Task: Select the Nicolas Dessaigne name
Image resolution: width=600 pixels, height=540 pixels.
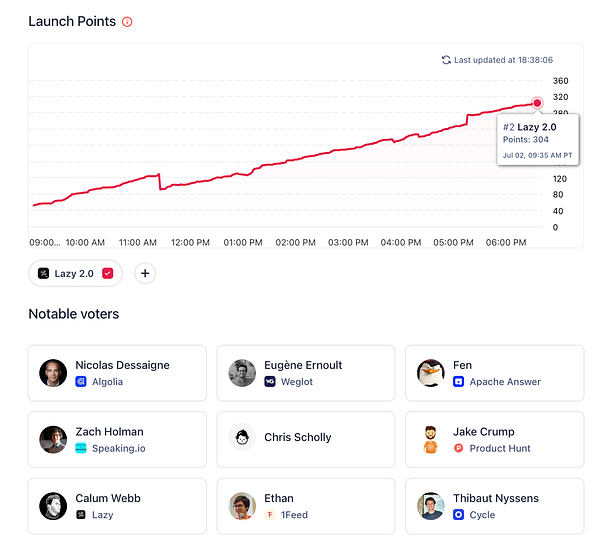Action: pyautogui.click(x=122, y=365)
